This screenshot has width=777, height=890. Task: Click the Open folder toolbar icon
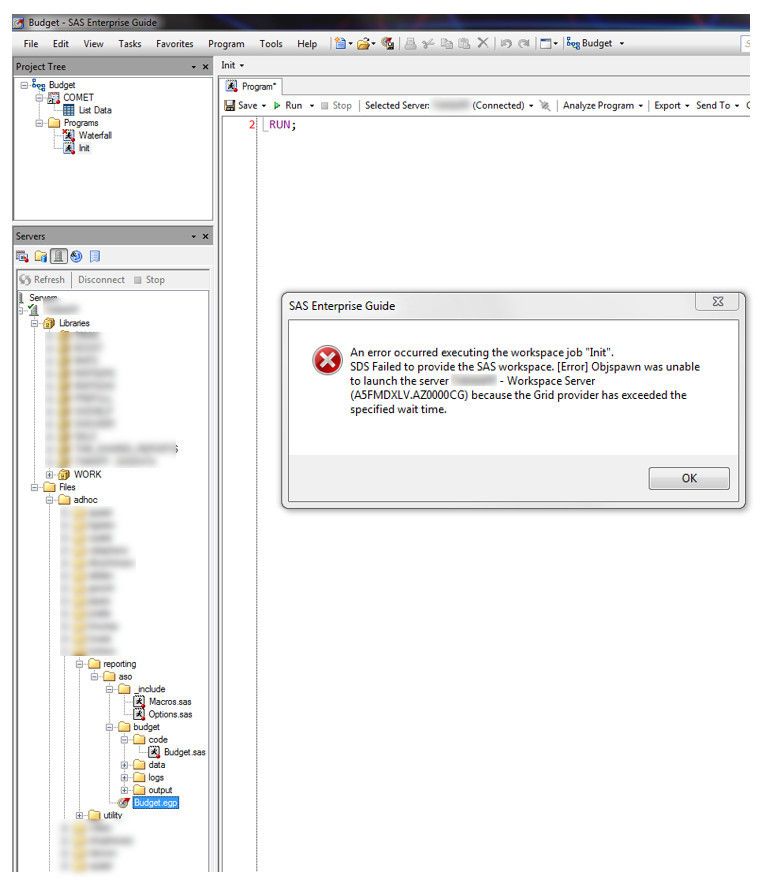pos(363,43)
